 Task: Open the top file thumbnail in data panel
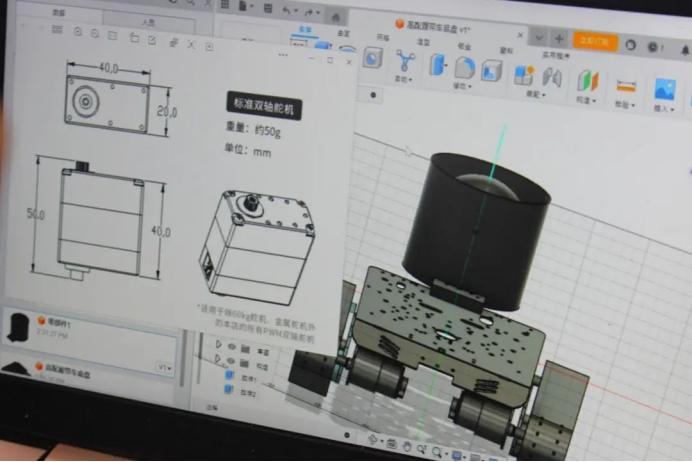click(17, 327)
